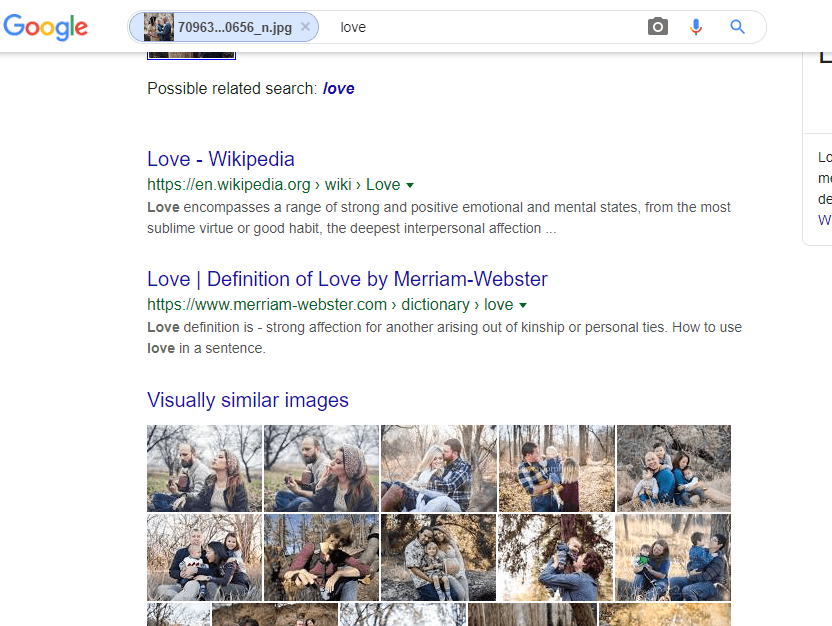This screenshot has width=832, height=626.
Task: Open thumbnail of couple with toddler on log
Action: 438,557
